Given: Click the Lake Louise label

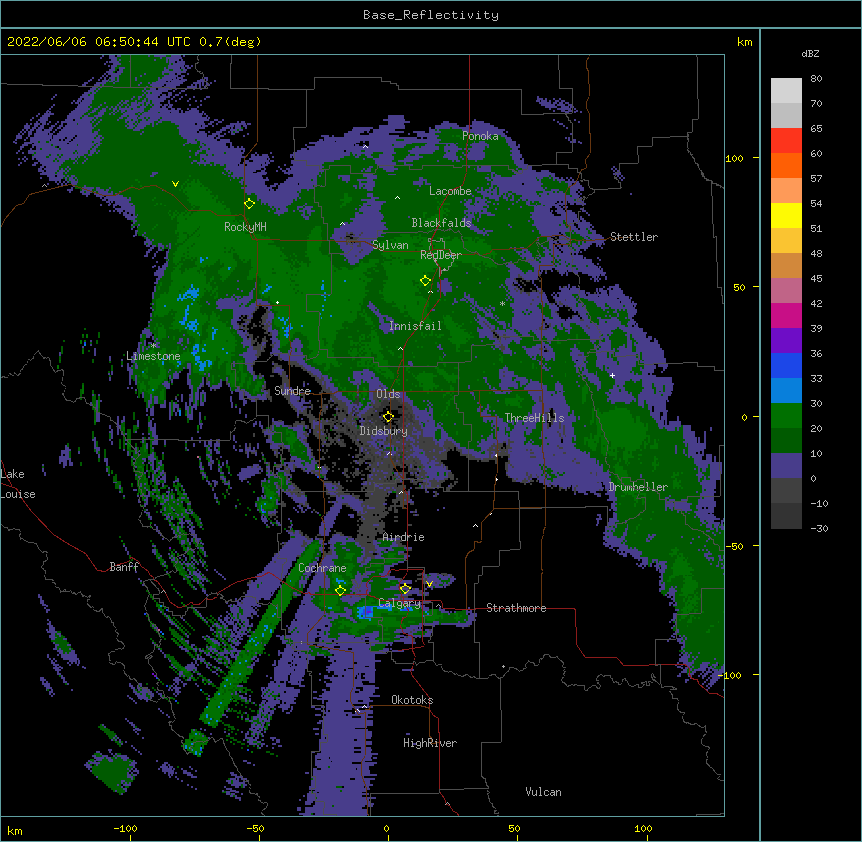Looking at the screenshot, I should pos(18,484).
